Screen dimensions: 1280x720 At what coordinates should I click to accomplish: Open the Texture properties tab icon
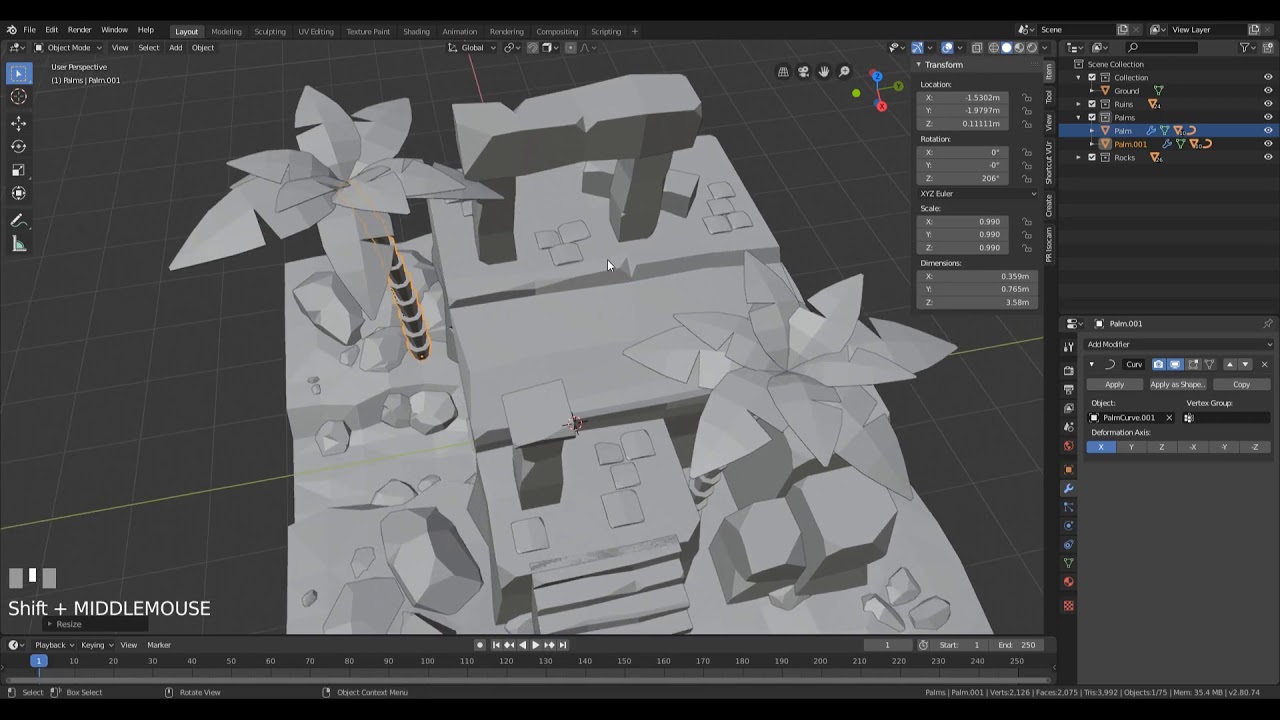pos(1068,606)
